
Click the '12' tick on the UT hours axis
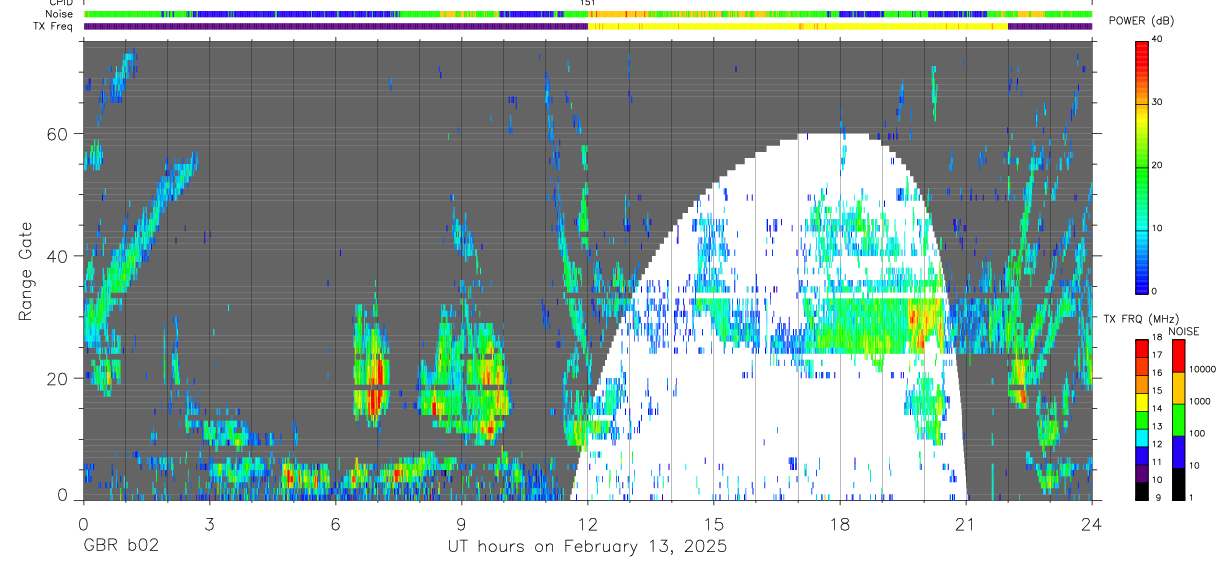tap(588, 524)
